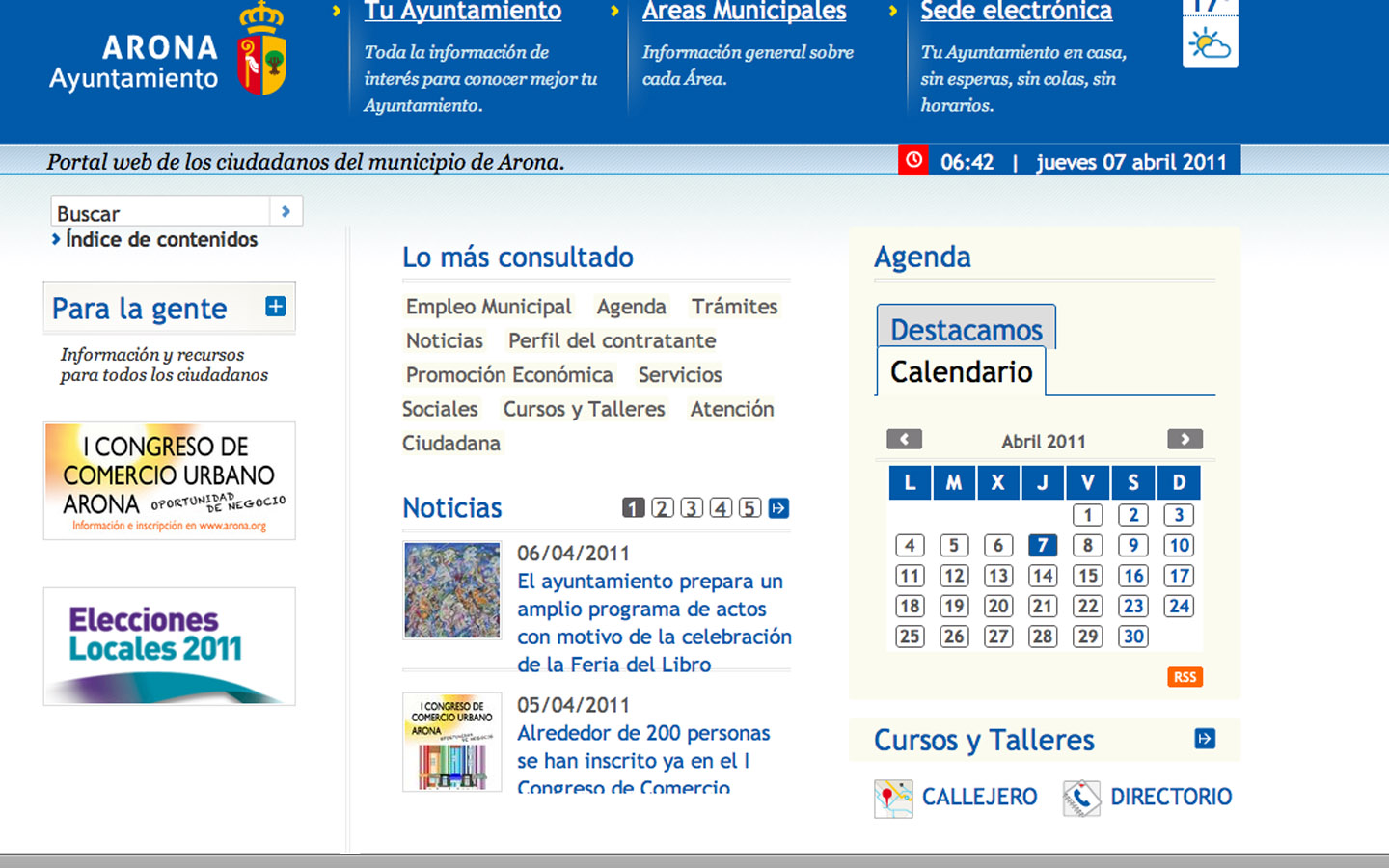Screen dimensions: 1389x868
Task: Open the orange RSS feed icon
Action: (x=1185, y=677)
